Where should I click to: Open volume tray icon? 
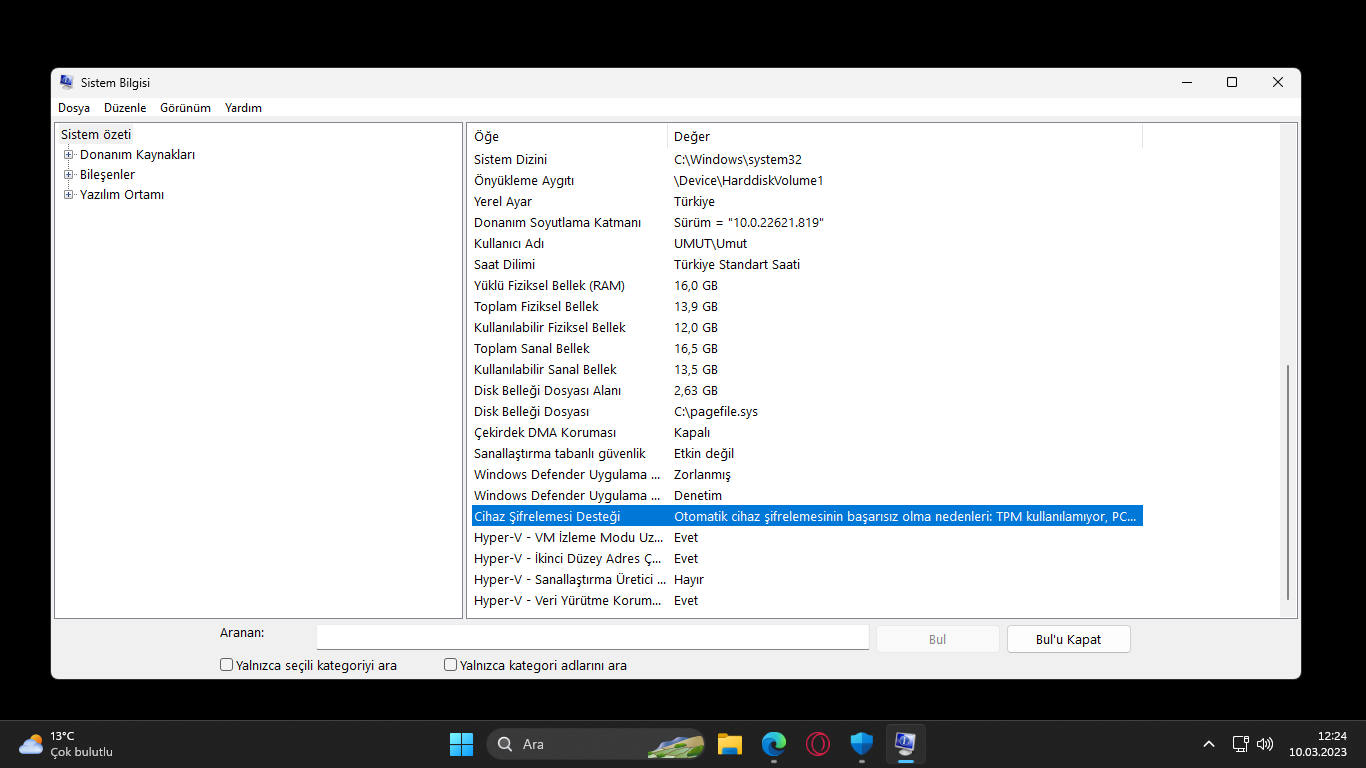click(1265, 744)
